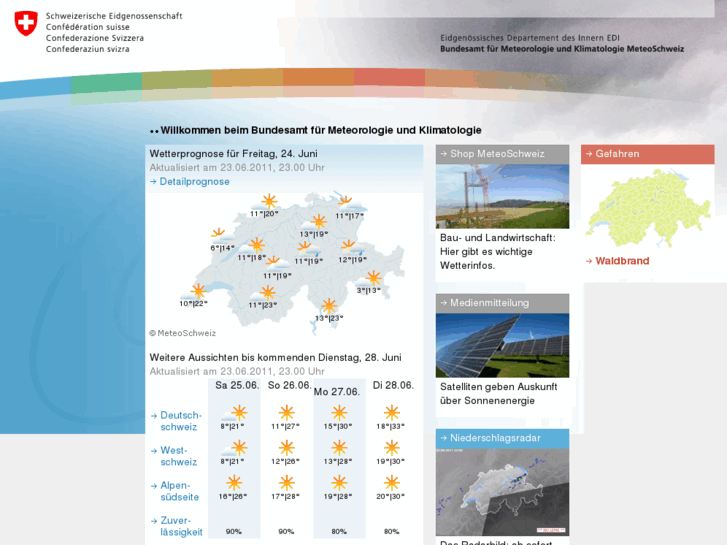This screenshot has width=727, height=545.
Task: Click Westschweiz Monday sun icon 13°|28°
Action: (x=339, y=448)
